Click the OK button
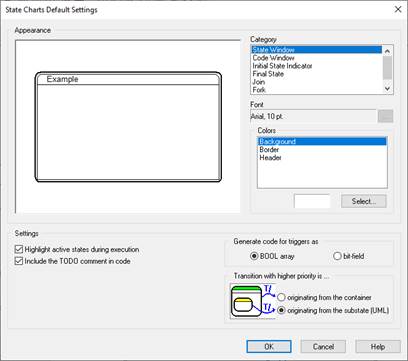Image resolution: width=408 pixels, height=361 pixels. click(269, 347)
